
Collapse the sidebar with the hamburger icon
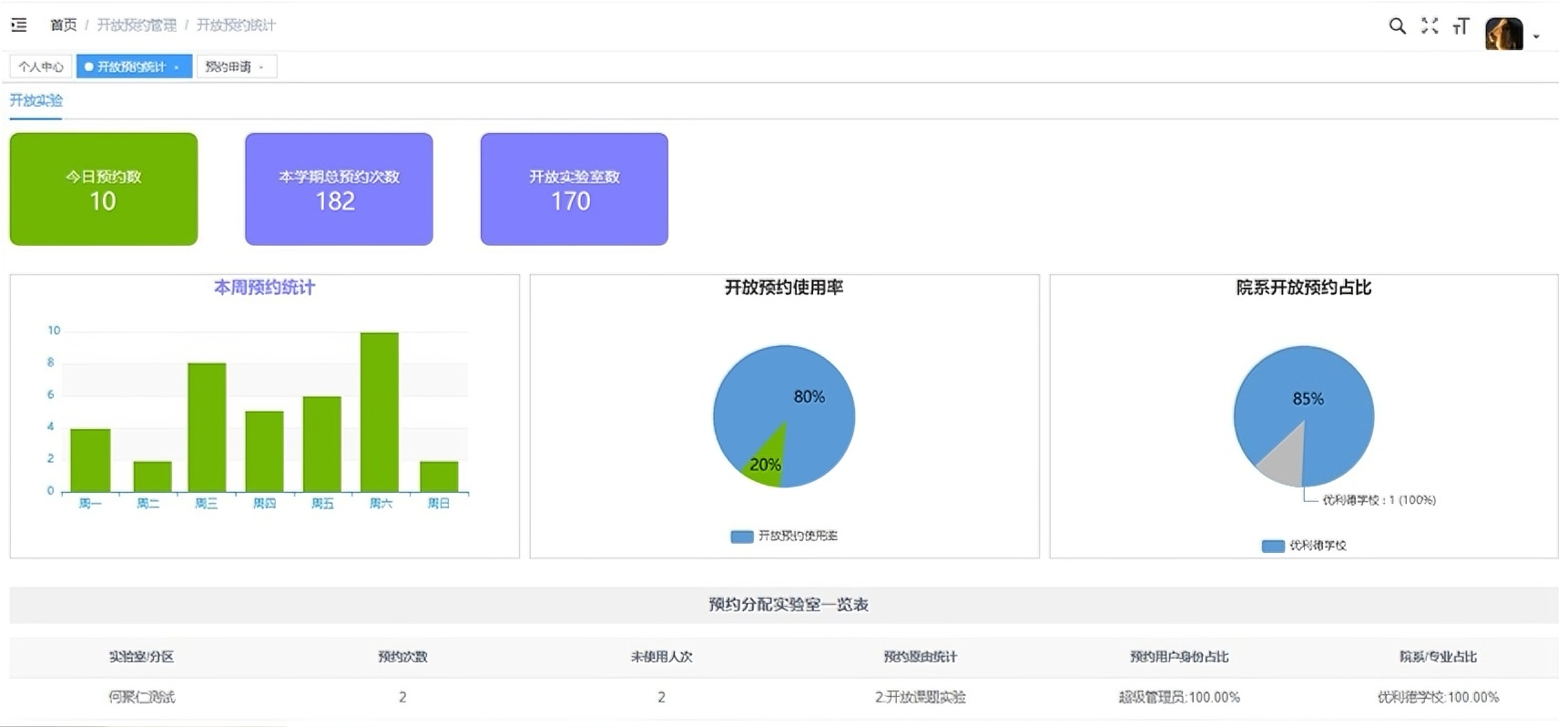[x=19, y=25]
